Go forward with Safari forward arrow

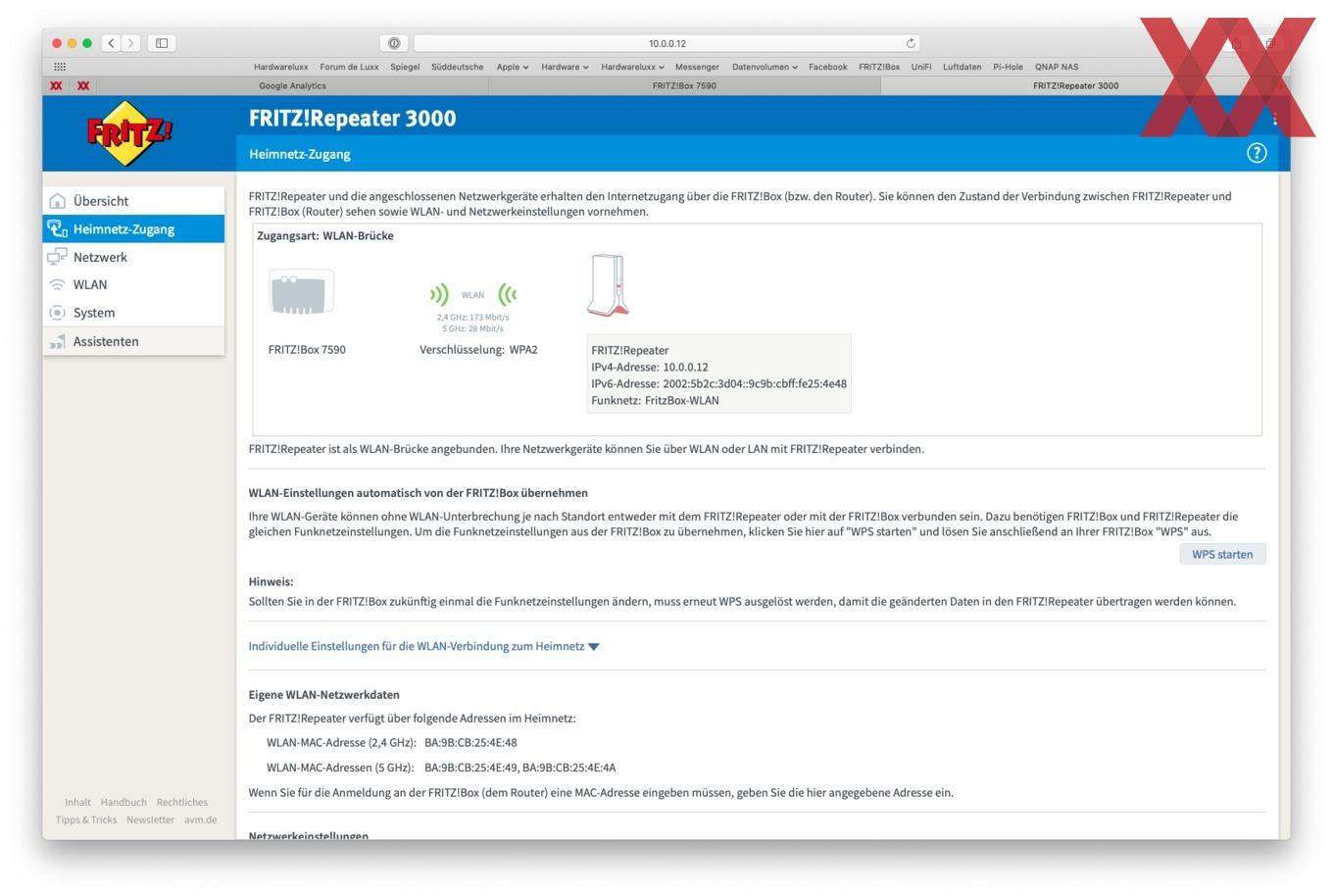click(131, 43)
